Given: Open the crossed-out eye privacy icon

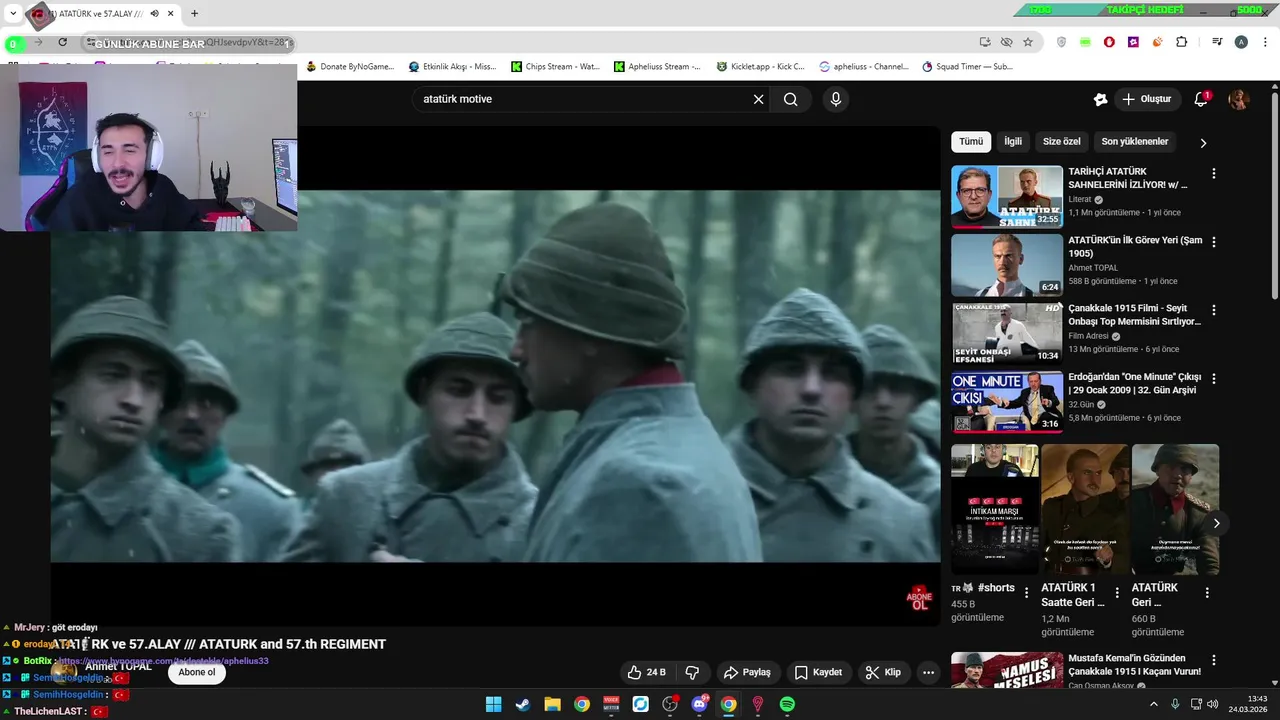Looking at the screenshot, I should point(1006,42).
